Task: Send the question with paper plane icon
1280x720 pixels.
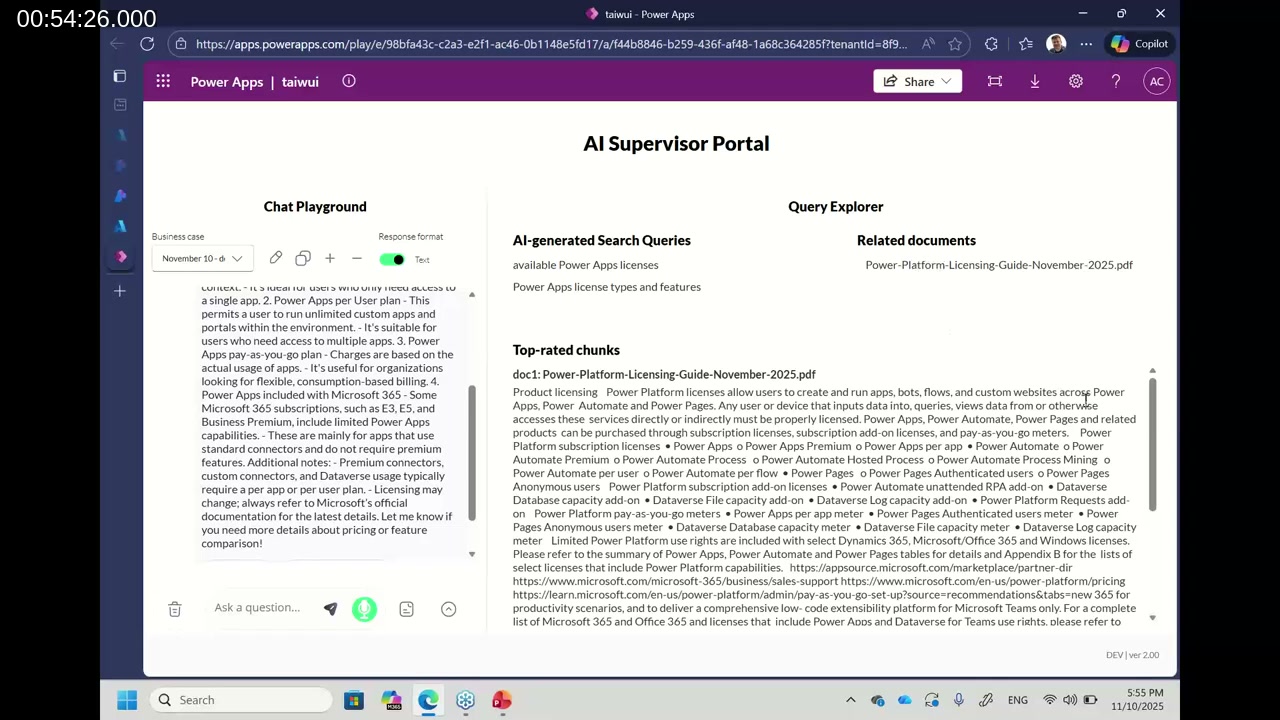Action: pyautogui.click(x=330, y=609)
